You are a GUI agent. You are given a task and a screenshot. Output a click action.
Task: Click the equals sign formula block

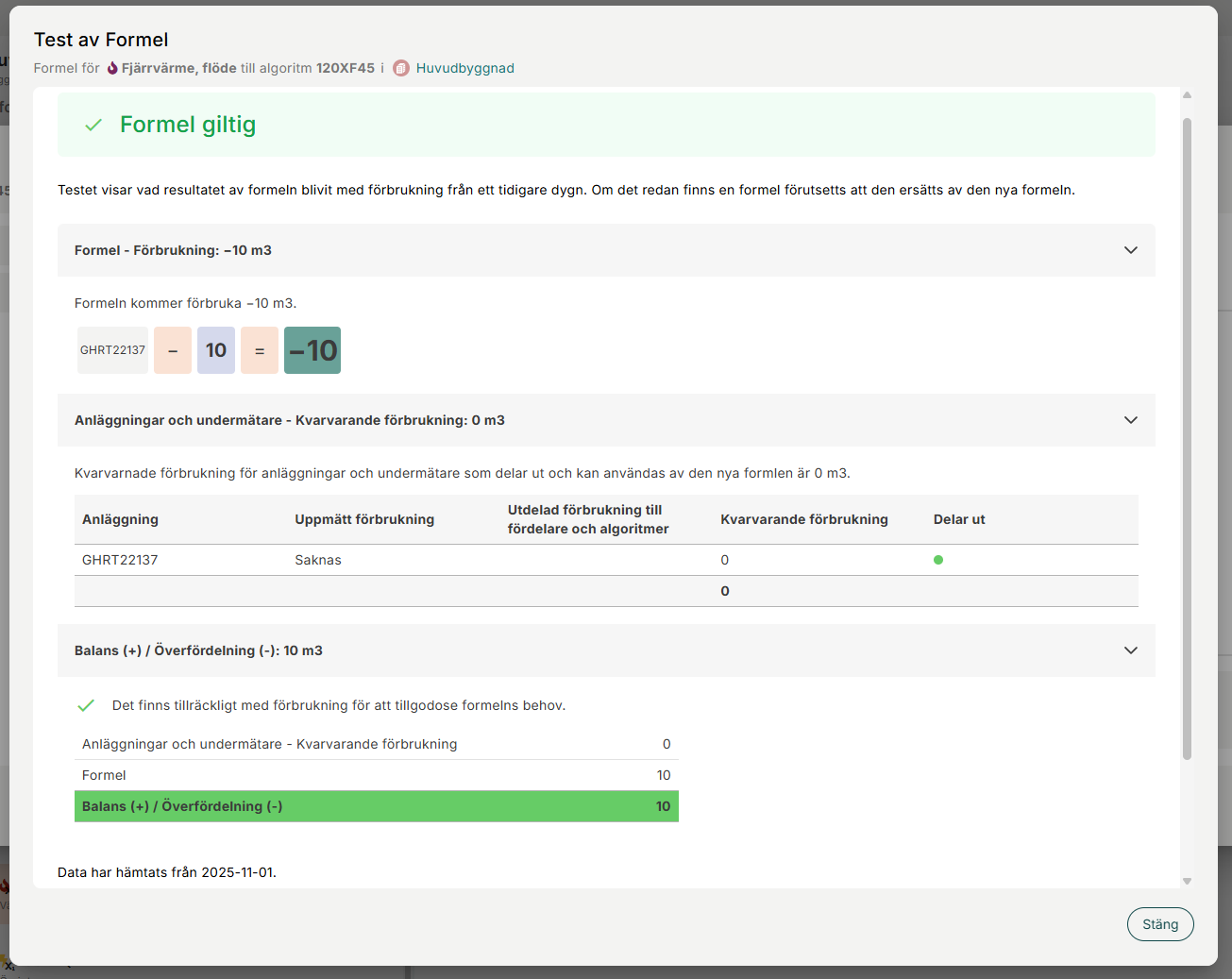click(x=260, y=350)
